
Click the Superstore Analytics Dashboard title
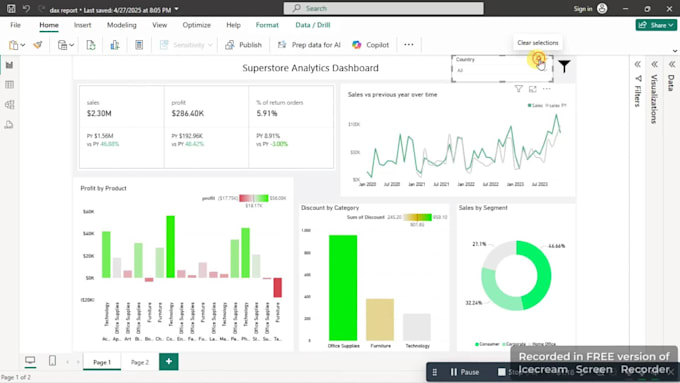click(x=310, y=68)
